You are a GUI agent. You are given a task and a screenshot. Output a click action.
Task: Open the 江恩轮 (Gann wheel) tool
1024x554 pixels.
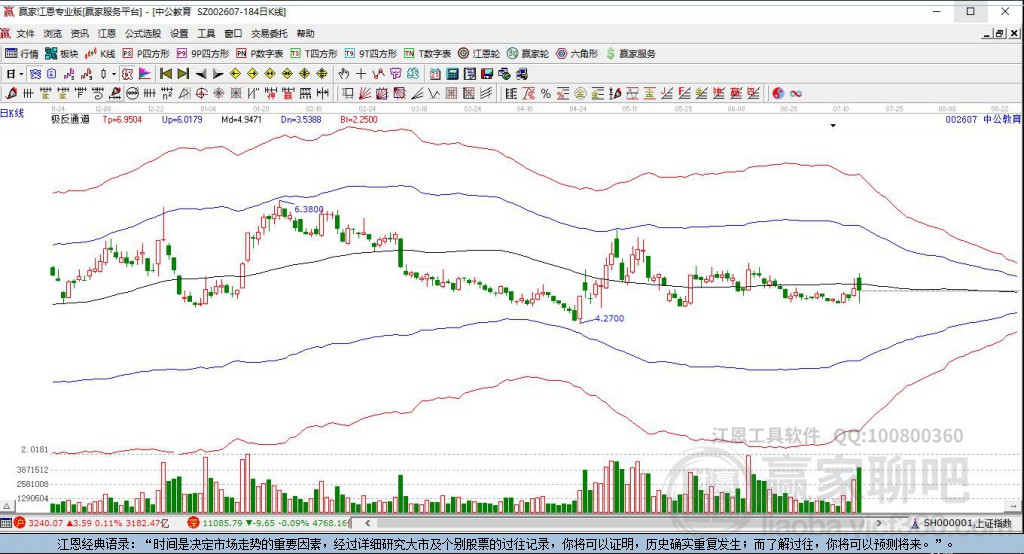tap(478, 54)
